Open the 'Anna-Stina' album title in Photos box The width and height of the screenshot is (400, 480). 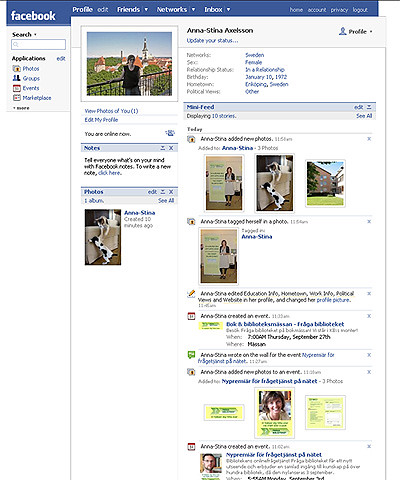(x=139, y=213)
